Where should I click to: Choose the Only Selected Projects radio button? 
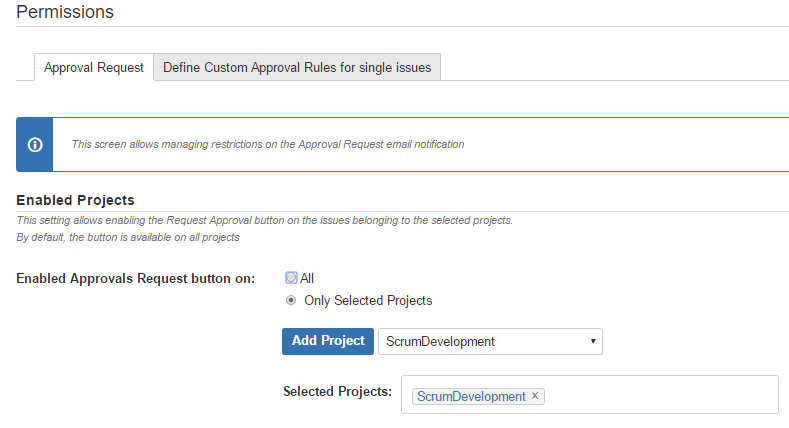pyautogui.click(x=291, y=300)
